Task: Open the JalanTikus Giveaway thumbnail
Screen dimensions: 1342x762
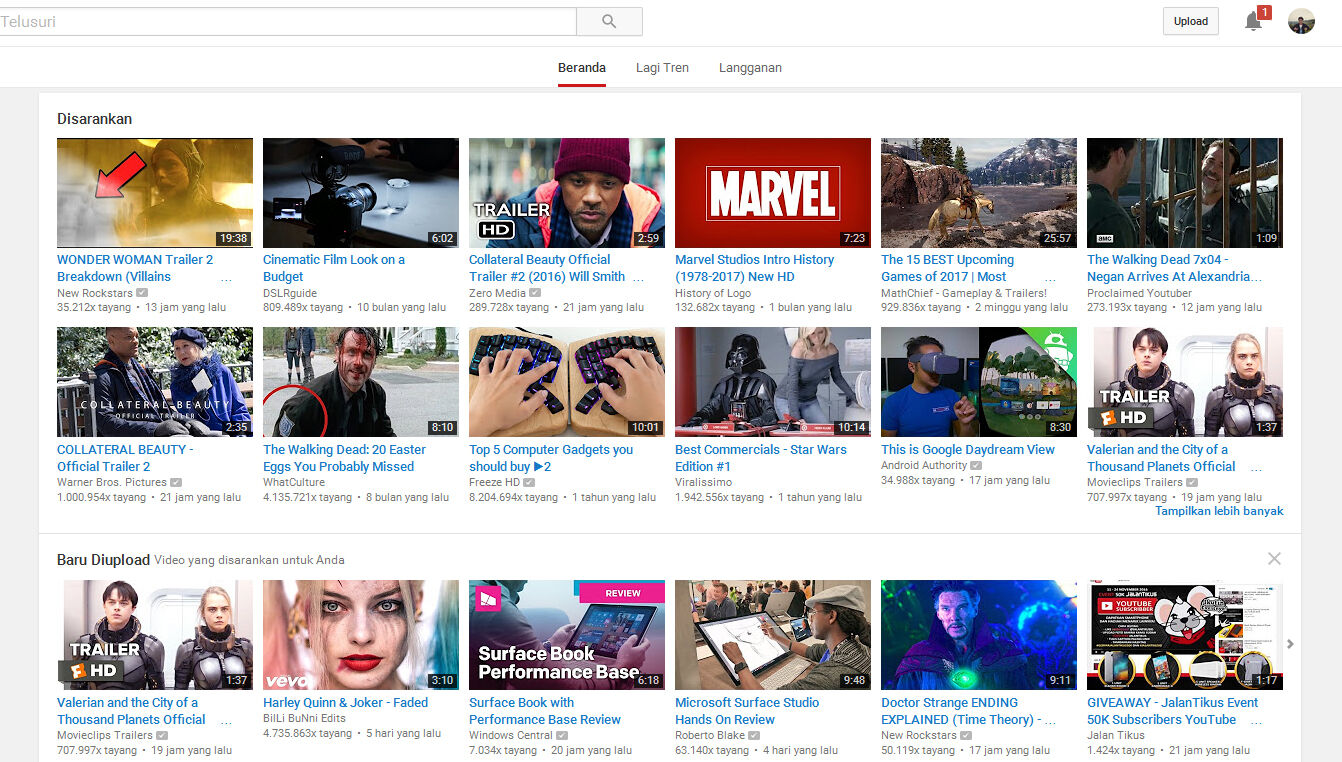Action: (x=1185, y=635)
